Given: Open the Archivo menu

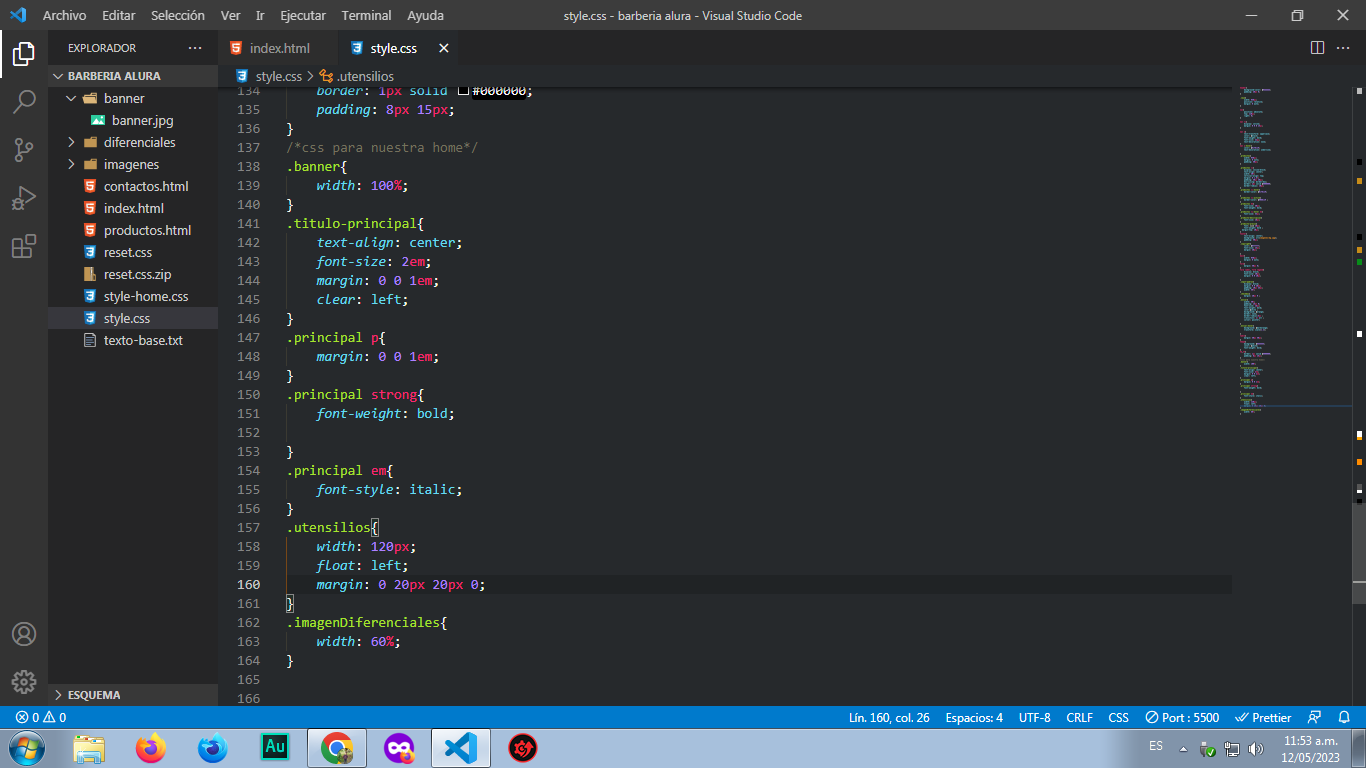Looking at the screenshot, I should 64,15.
